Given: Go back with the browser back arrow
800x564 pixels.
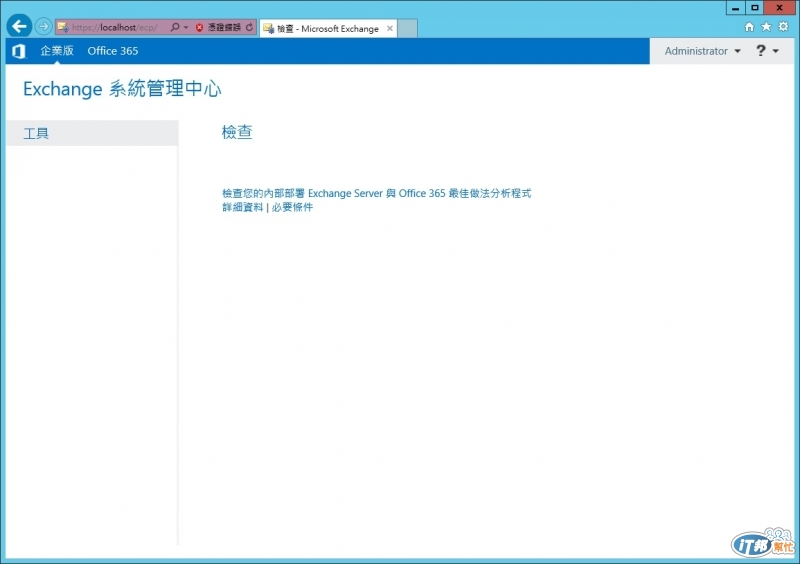Looking at the screenshot, I should (19, 26).
